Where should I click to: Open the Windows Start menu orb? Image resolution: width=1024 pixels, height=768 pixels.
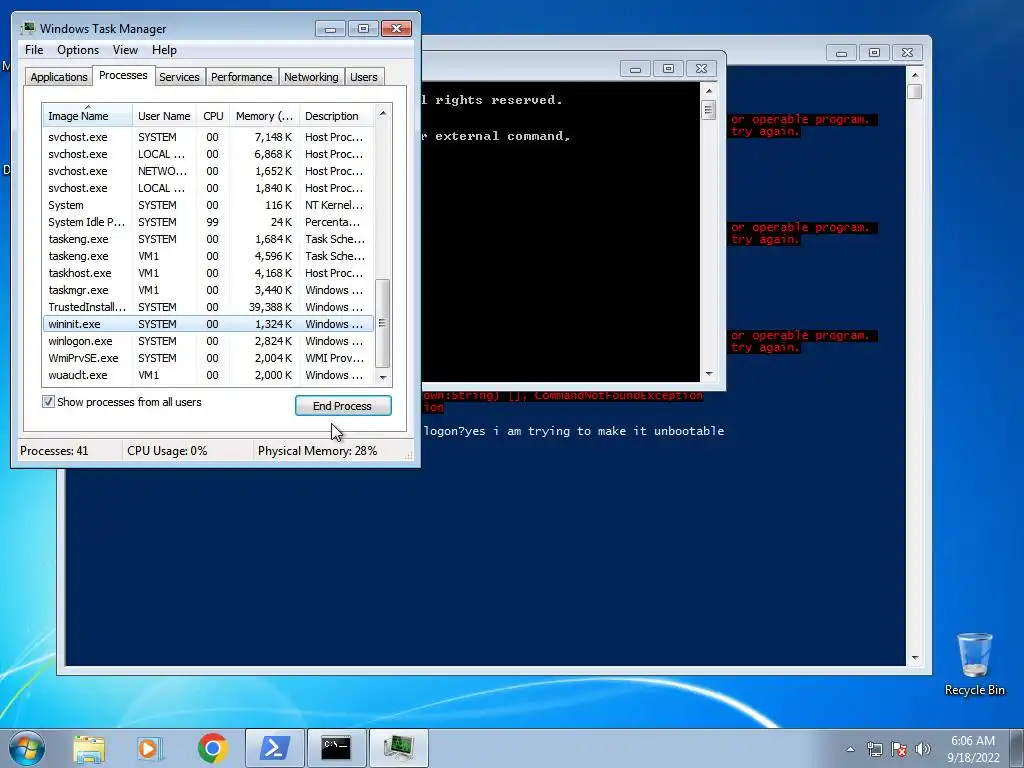27,748
